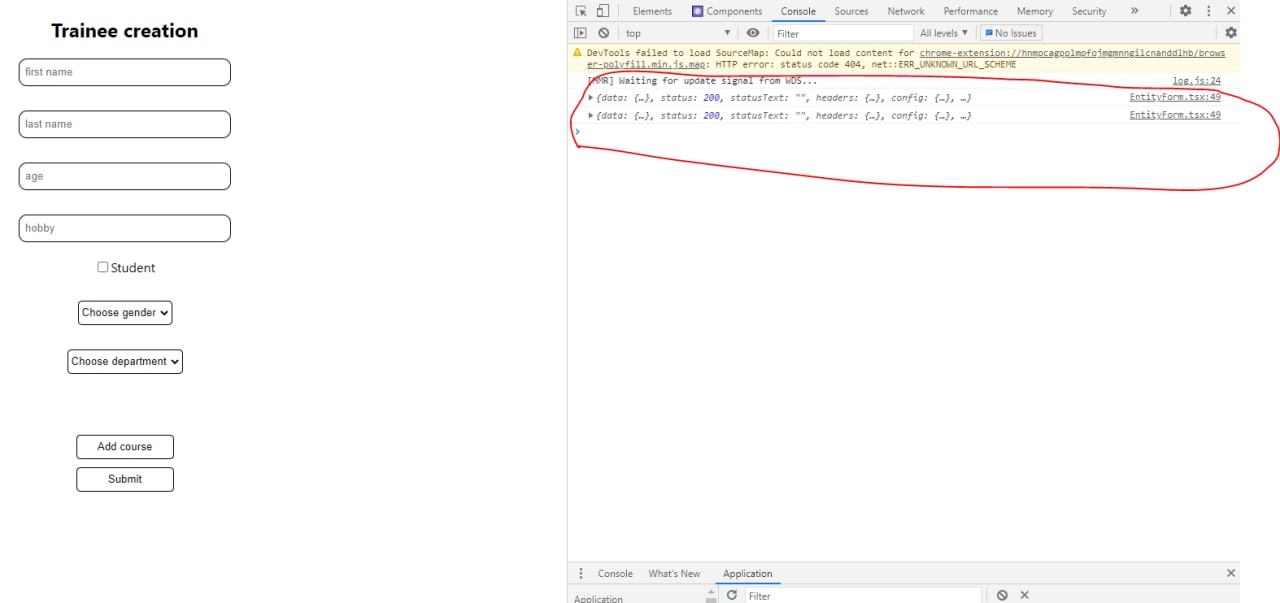Open the top JavaScript context dropdown
The height and width of the screenshot is (603, 1280).
[678, 33]
